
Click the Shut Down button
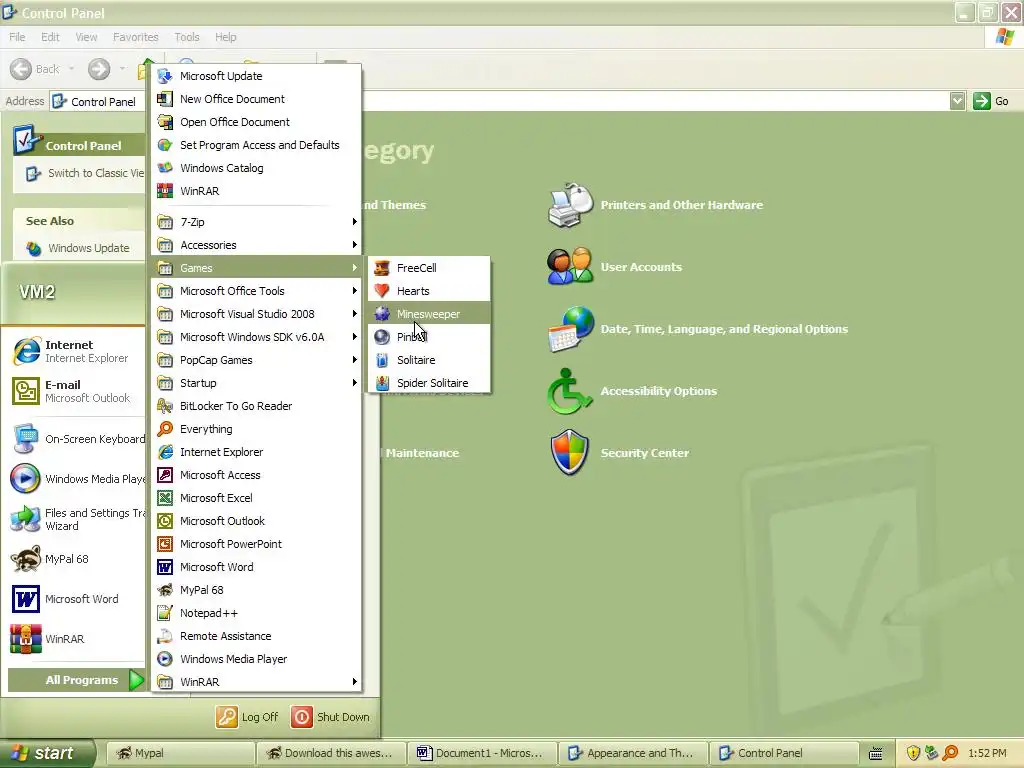(x=330, y=717)
